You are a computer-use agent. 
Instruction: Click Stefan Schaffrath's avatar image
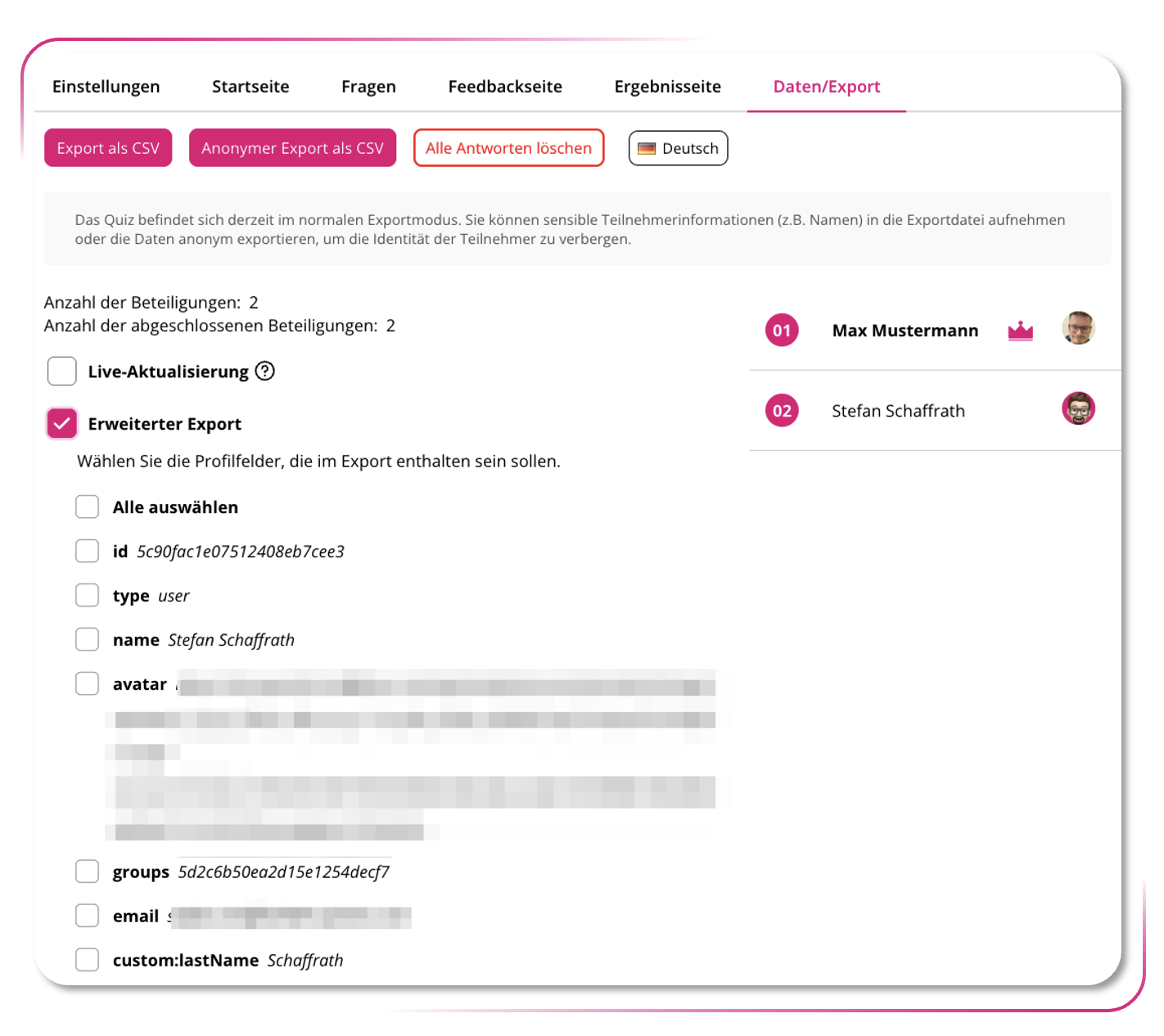(1078, 408)
